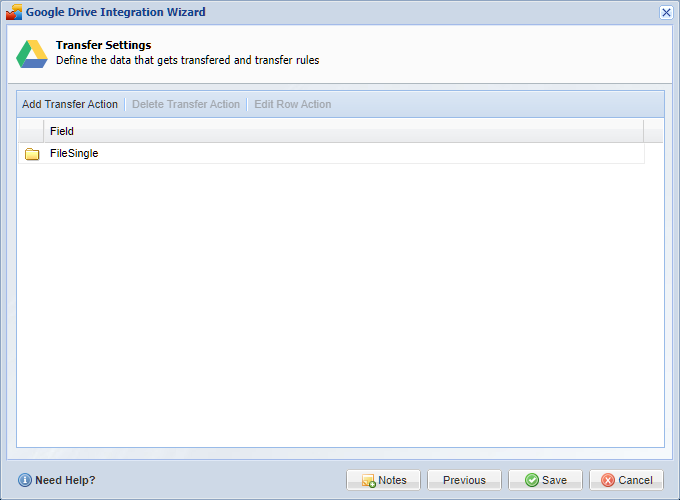Viewport: 680px width, 500px height.
Task: Click the green checkmark icon on Save
Action: pyautogui.click(x=532, y=480)
